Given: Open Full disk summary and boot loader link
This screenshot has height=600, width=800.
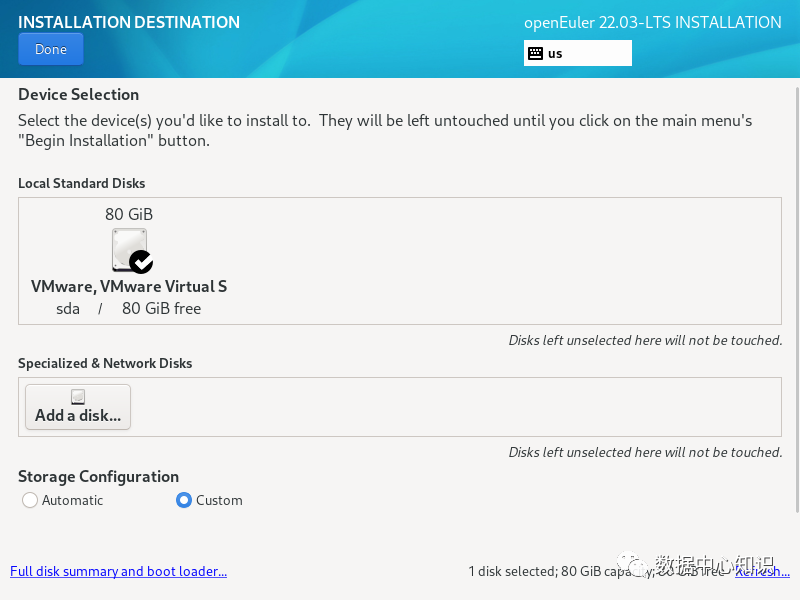Looking at the screenshot, I should point(118,571).
